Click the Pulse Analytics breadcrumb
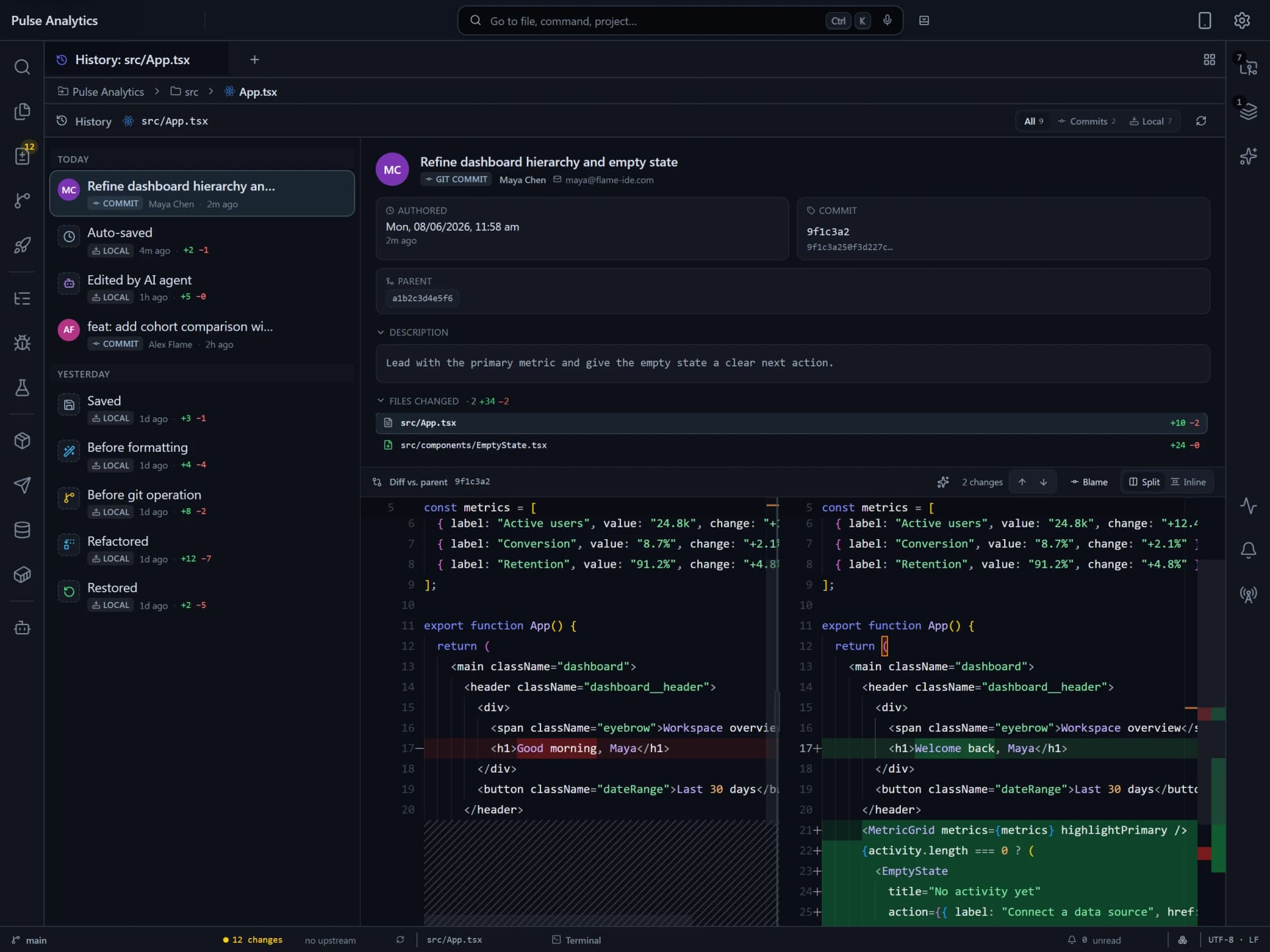Image resolution: width=1270 pixels, height=952 pixels. 101,91
